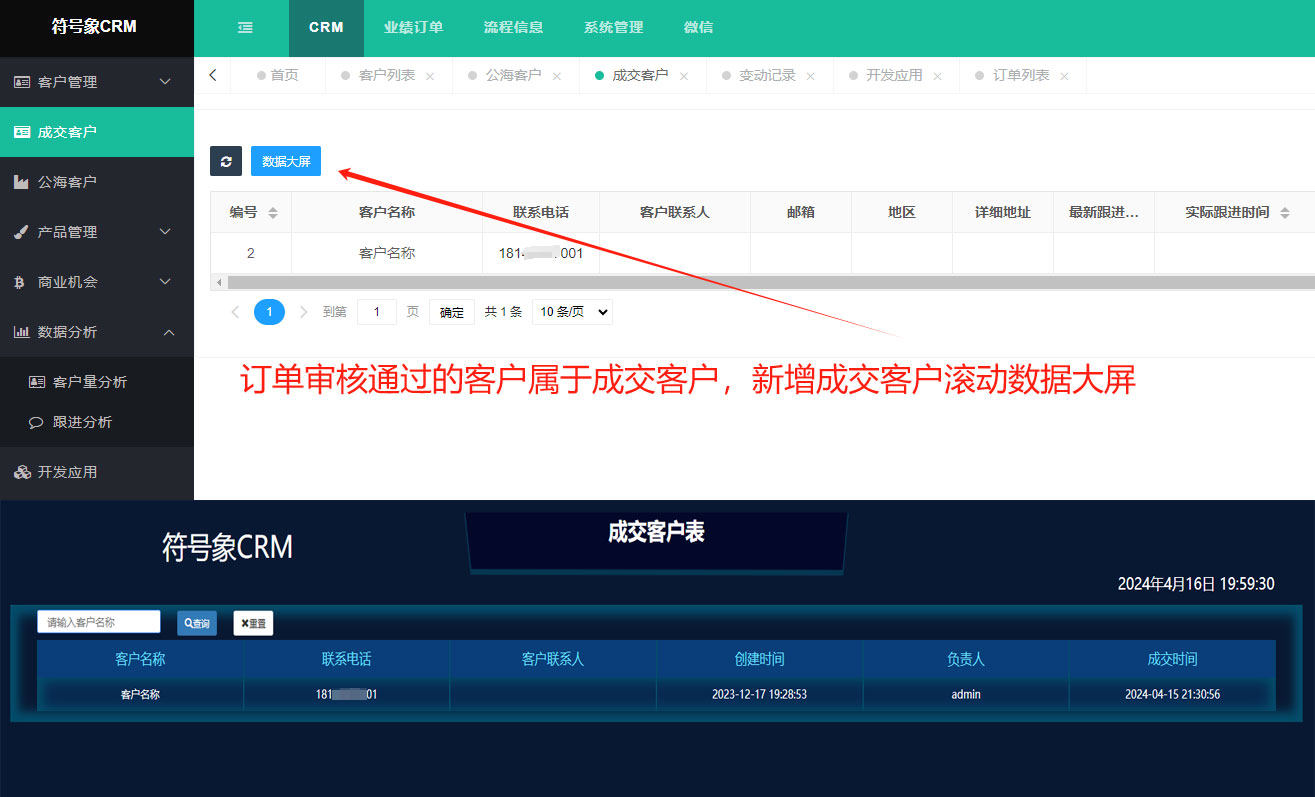1315x797 pixels.
Task: Click the 客户量分析 card icon
Action: (x=37, y=382)
